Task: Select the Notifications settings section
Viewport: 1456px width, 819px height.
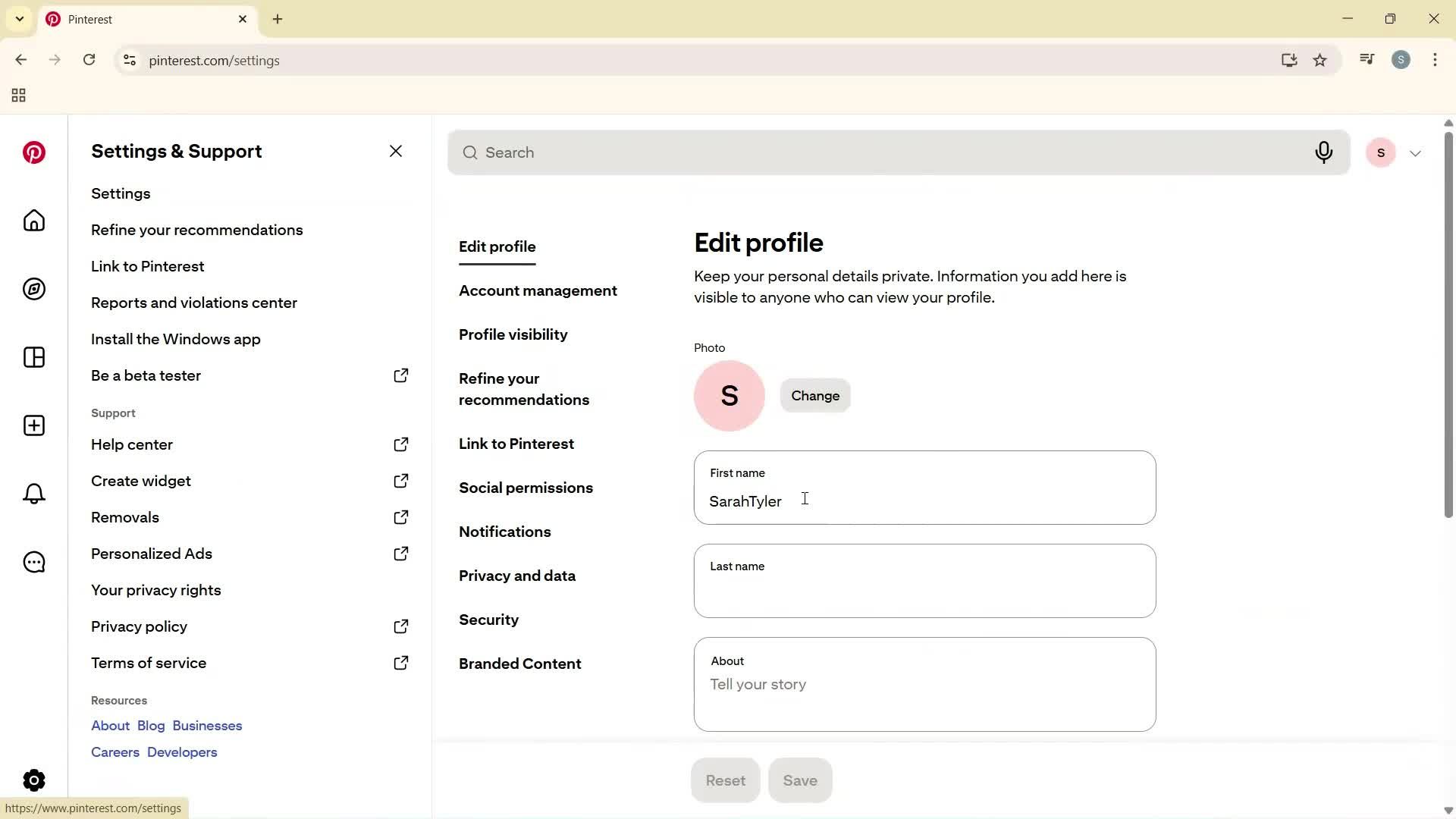Action: (505, 532)
